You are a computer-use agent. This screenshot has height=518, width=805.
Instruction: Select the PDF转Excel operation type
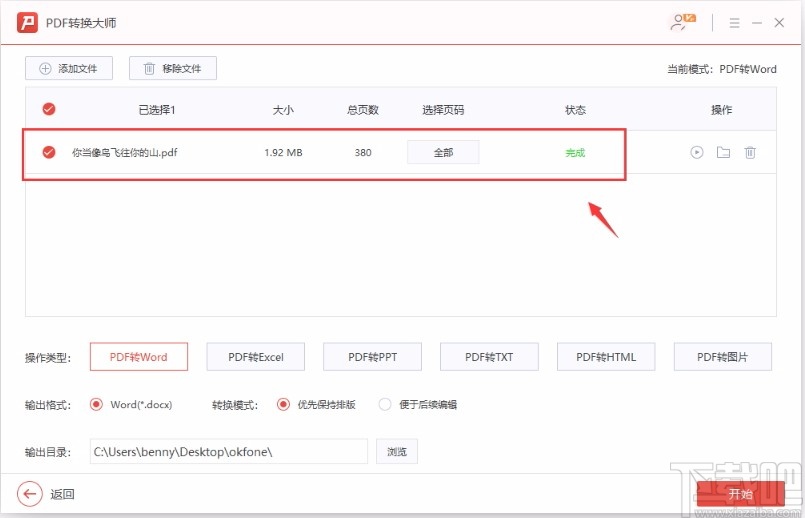point(256,357)
